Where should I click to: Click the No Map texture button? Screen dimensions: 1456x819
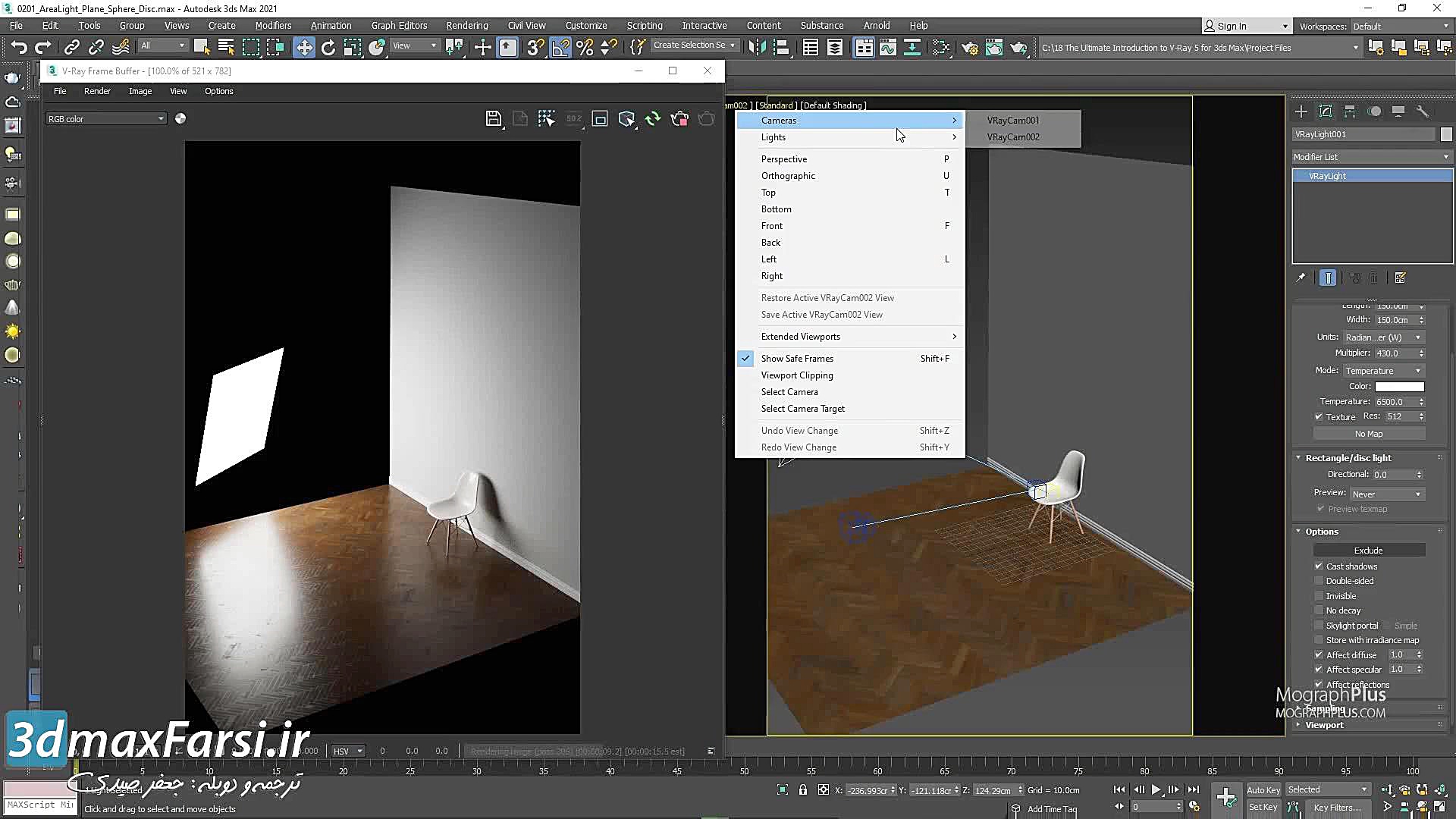(x=1369, y=434)
